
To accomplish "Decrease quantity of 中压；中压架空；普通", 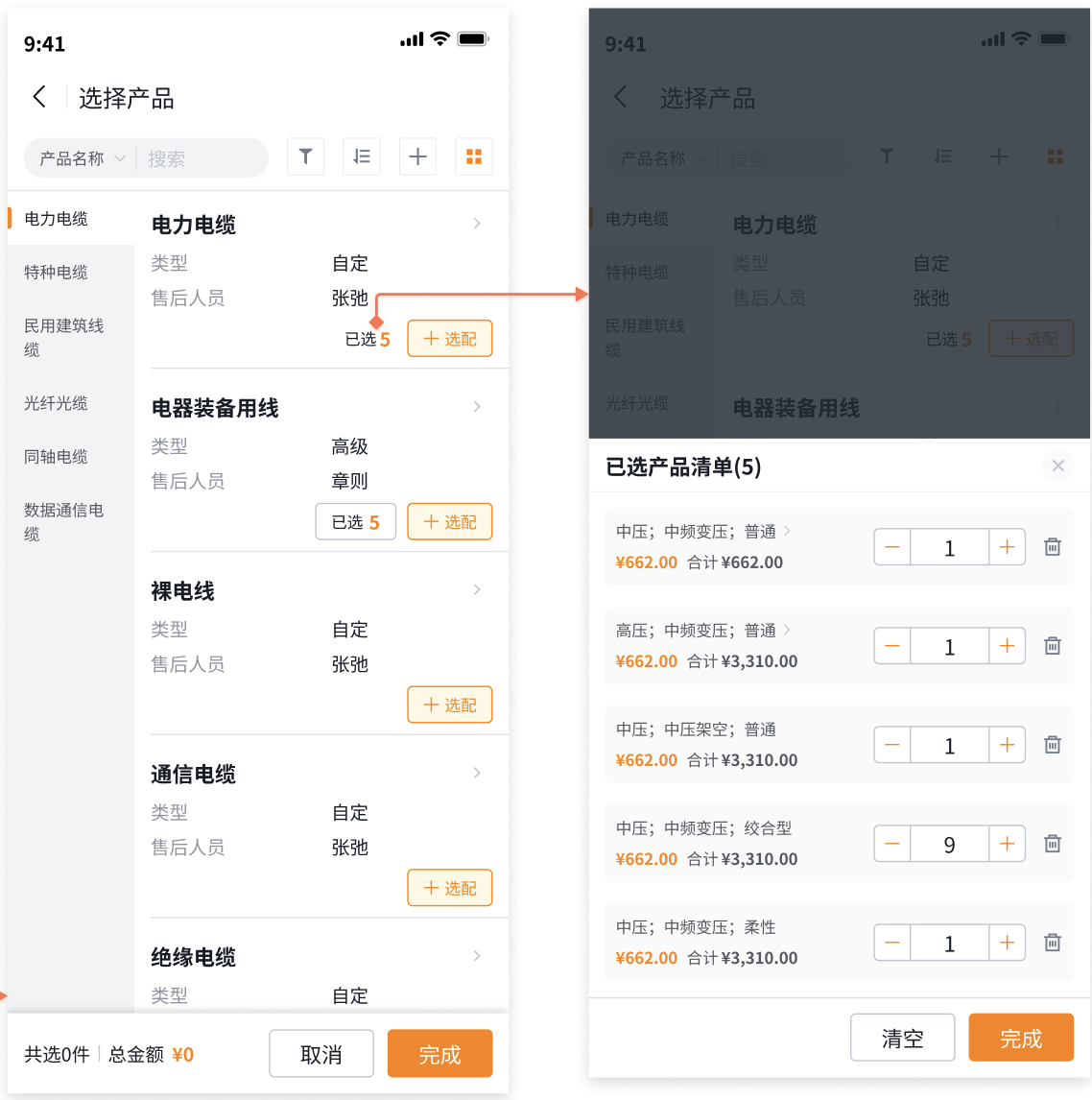I will click(892, 745).
